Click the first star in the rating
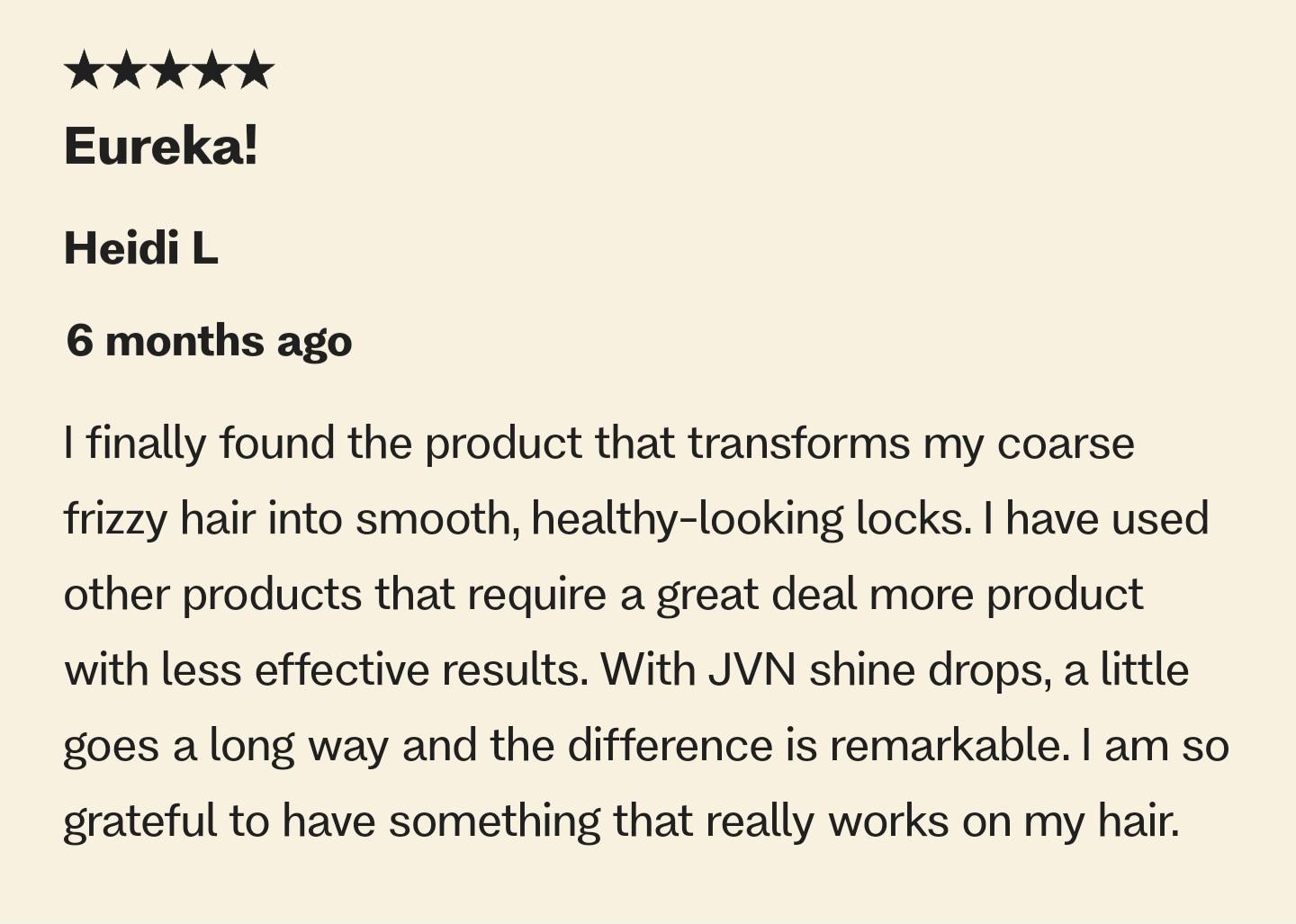The height and width of the screenshot is (924, 1296). [84, 70]
